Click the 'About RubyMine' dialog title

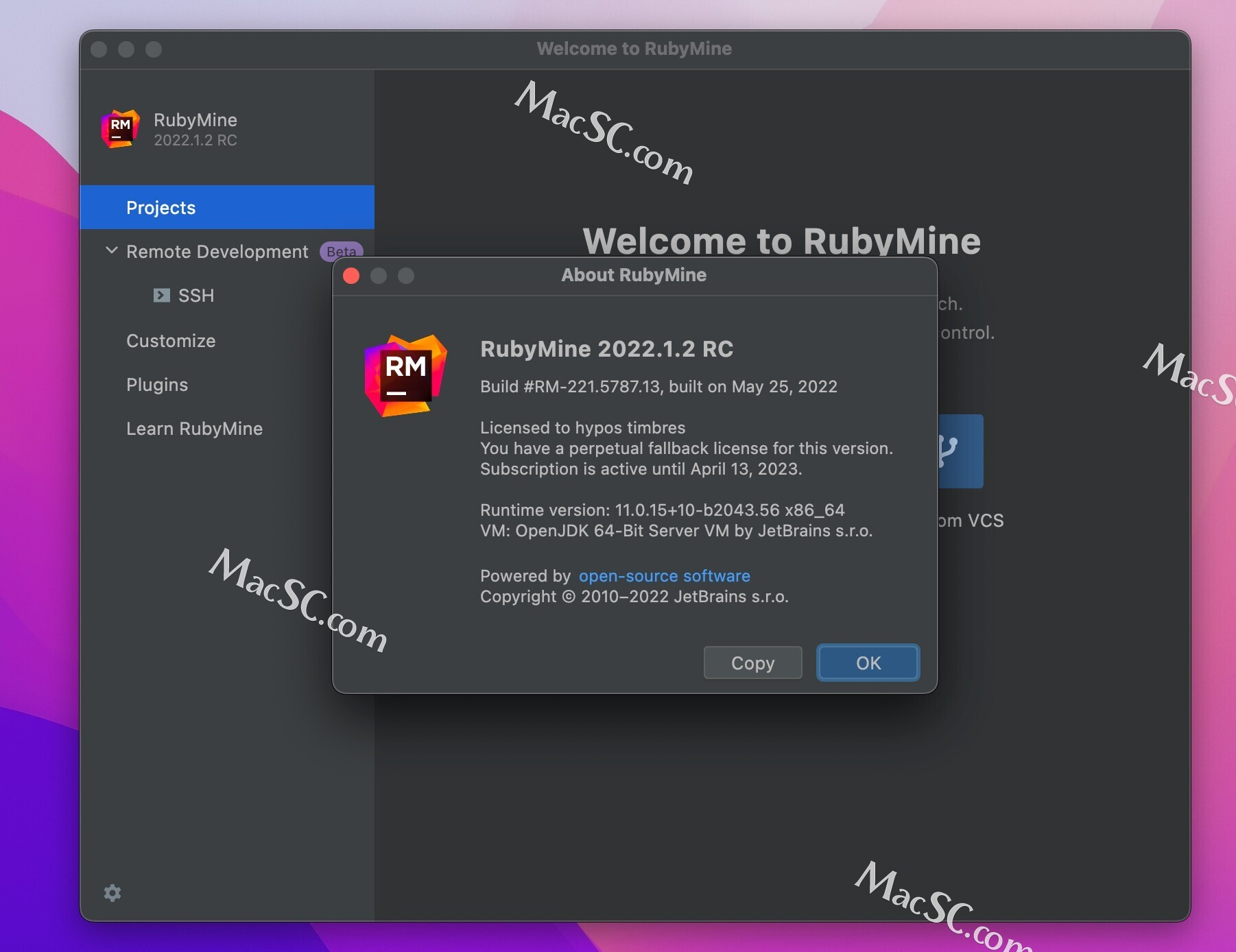tap(634, 275)
